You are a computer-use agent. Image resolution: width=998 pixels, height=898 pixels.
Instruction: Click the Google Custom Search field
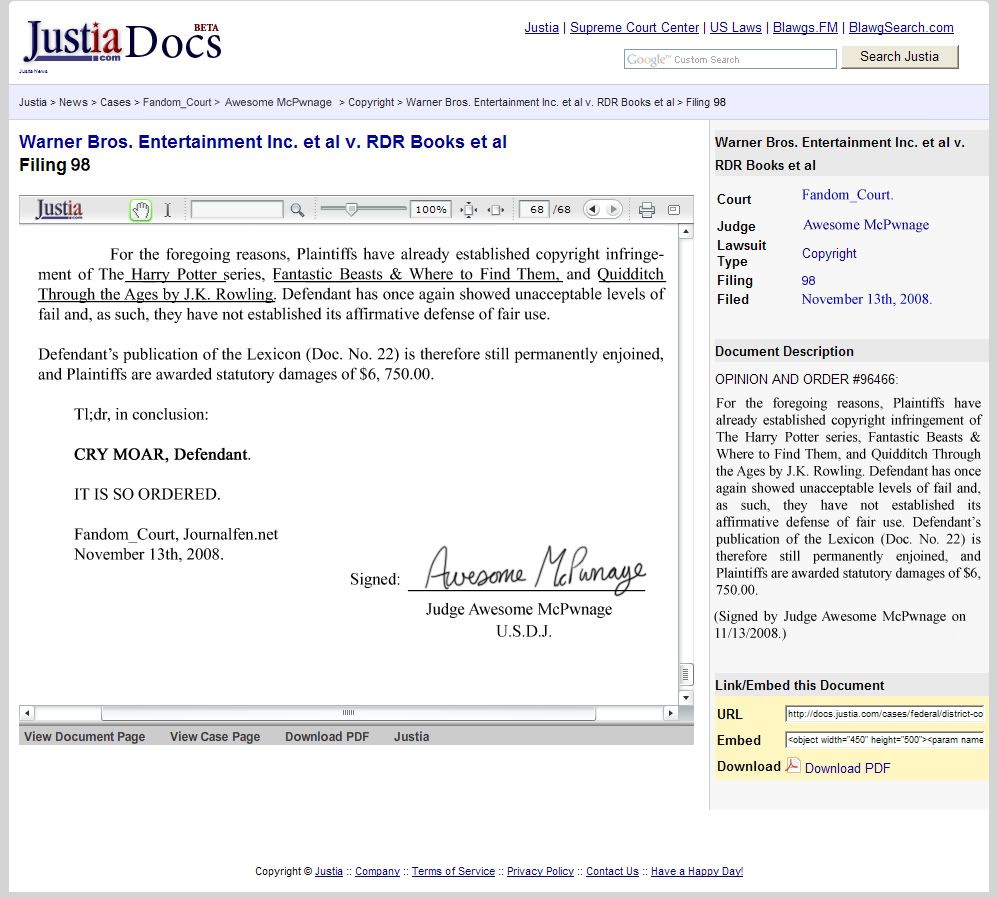tap(730, 60)
